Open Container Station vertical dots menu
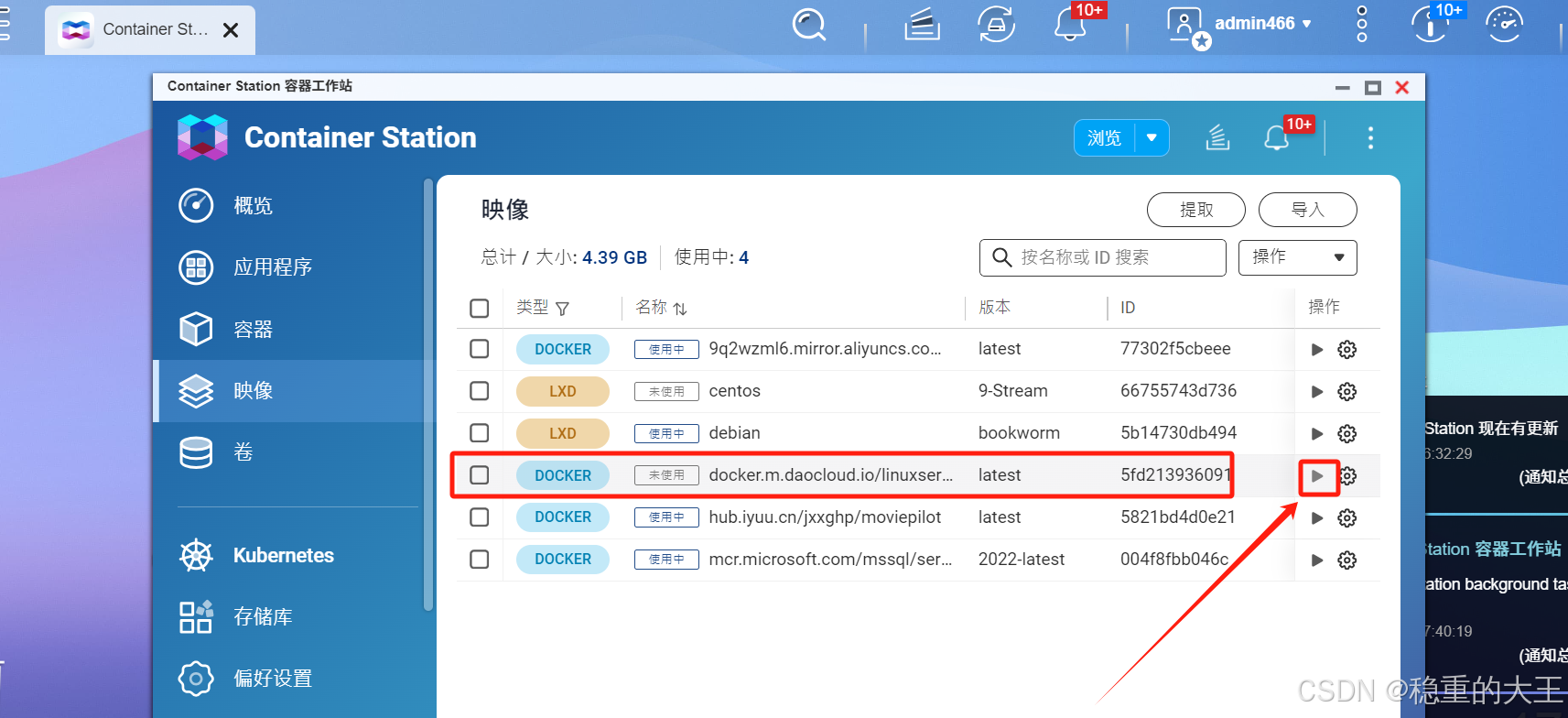The image size is (1568, 718). point(1370,138)
